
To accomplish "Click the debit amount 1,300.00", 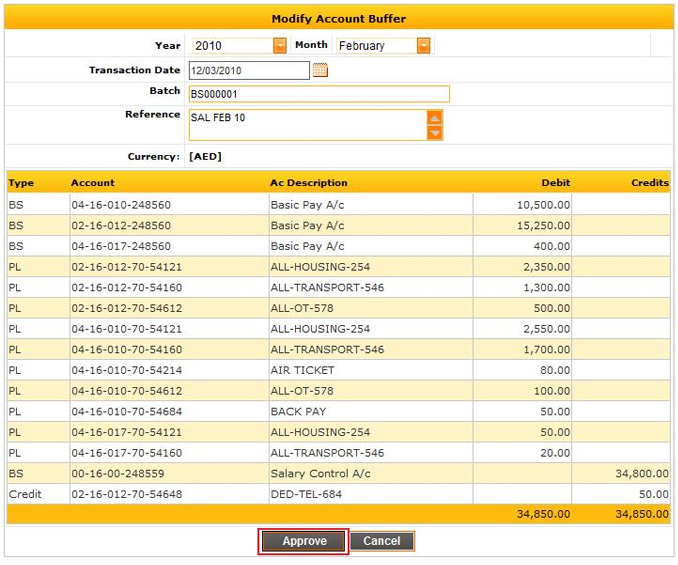I will pyautogui.click(x=547, y=288).
